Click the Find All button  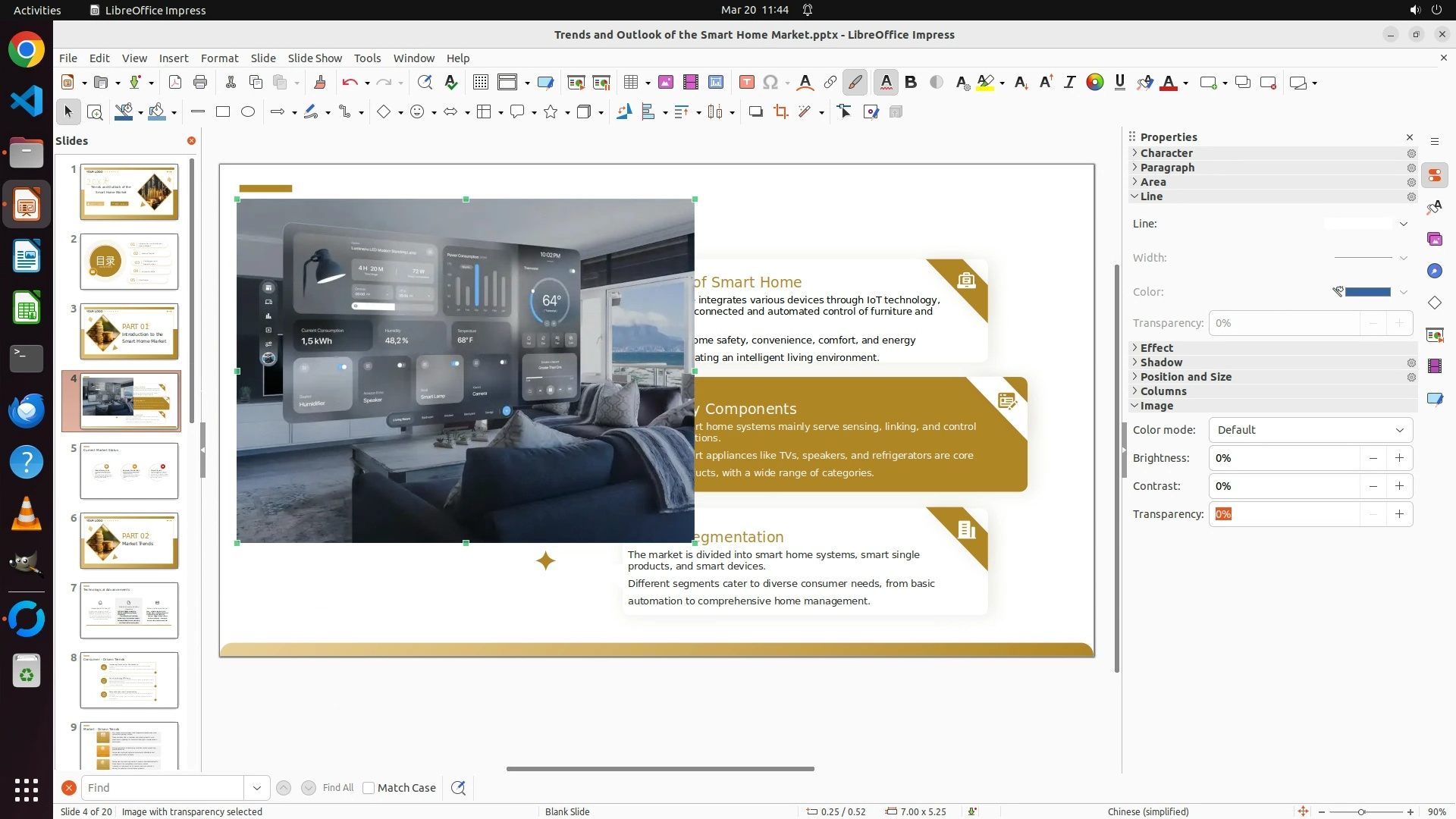[337, 788]
